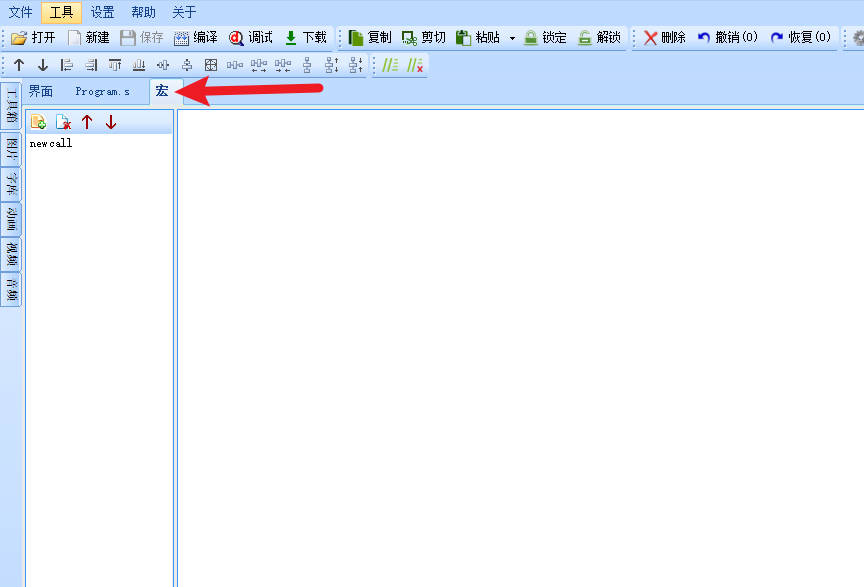Open the 音频 side panel tab
864x587 pixels.
point(11,289)
